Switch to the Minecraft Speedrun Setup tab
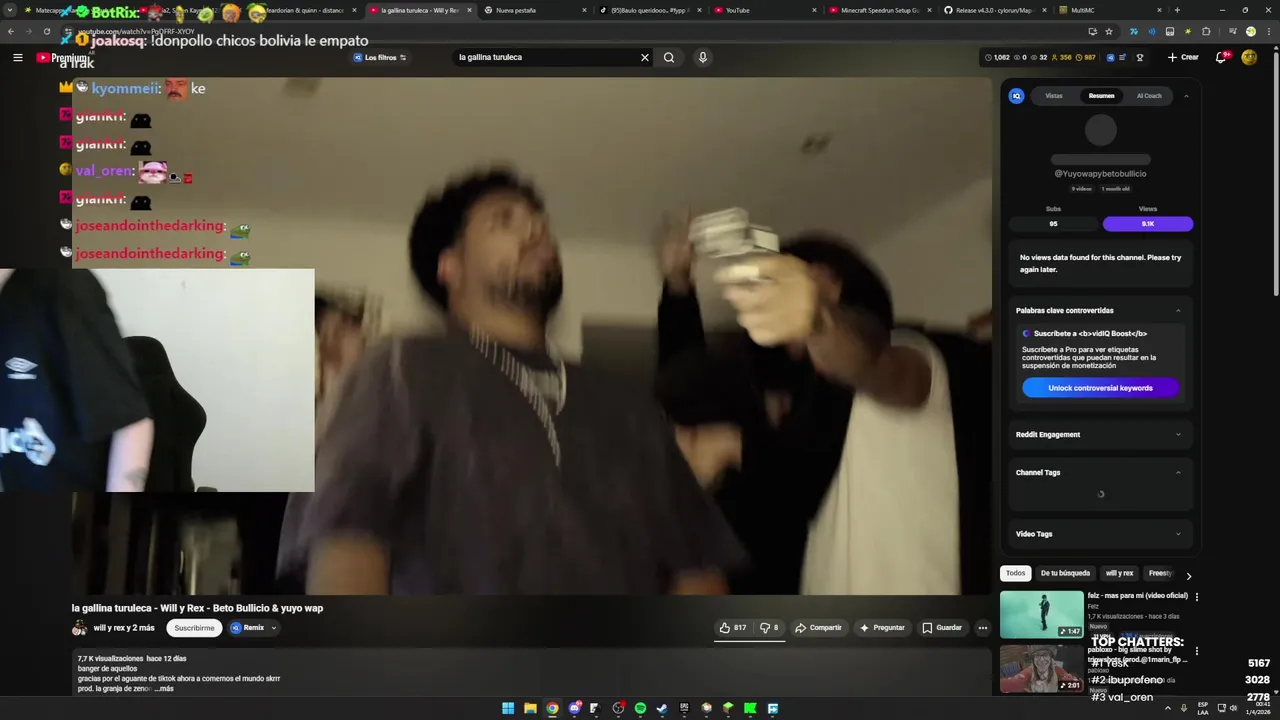 (x=879, y=10)
